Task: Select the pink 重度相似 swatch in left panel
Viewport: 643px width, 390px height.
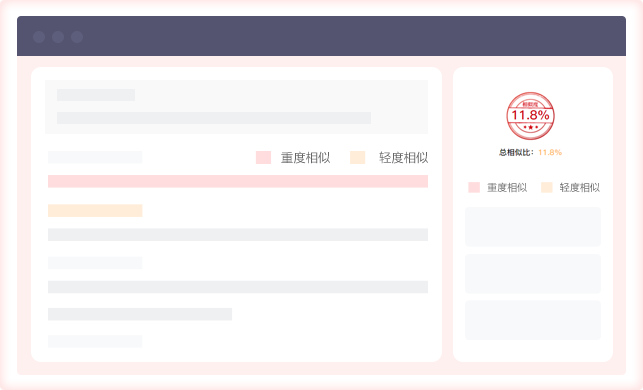Action: coord(263,157)
